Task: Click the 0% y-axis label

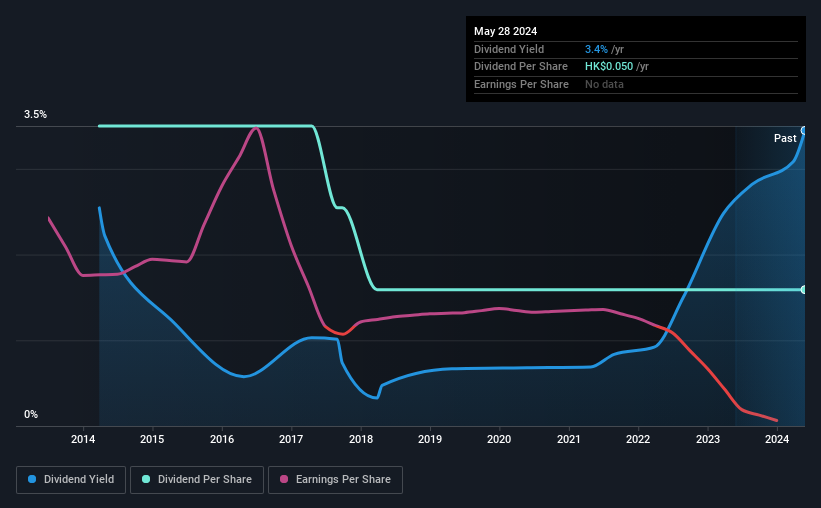Action: click(31, 414)
